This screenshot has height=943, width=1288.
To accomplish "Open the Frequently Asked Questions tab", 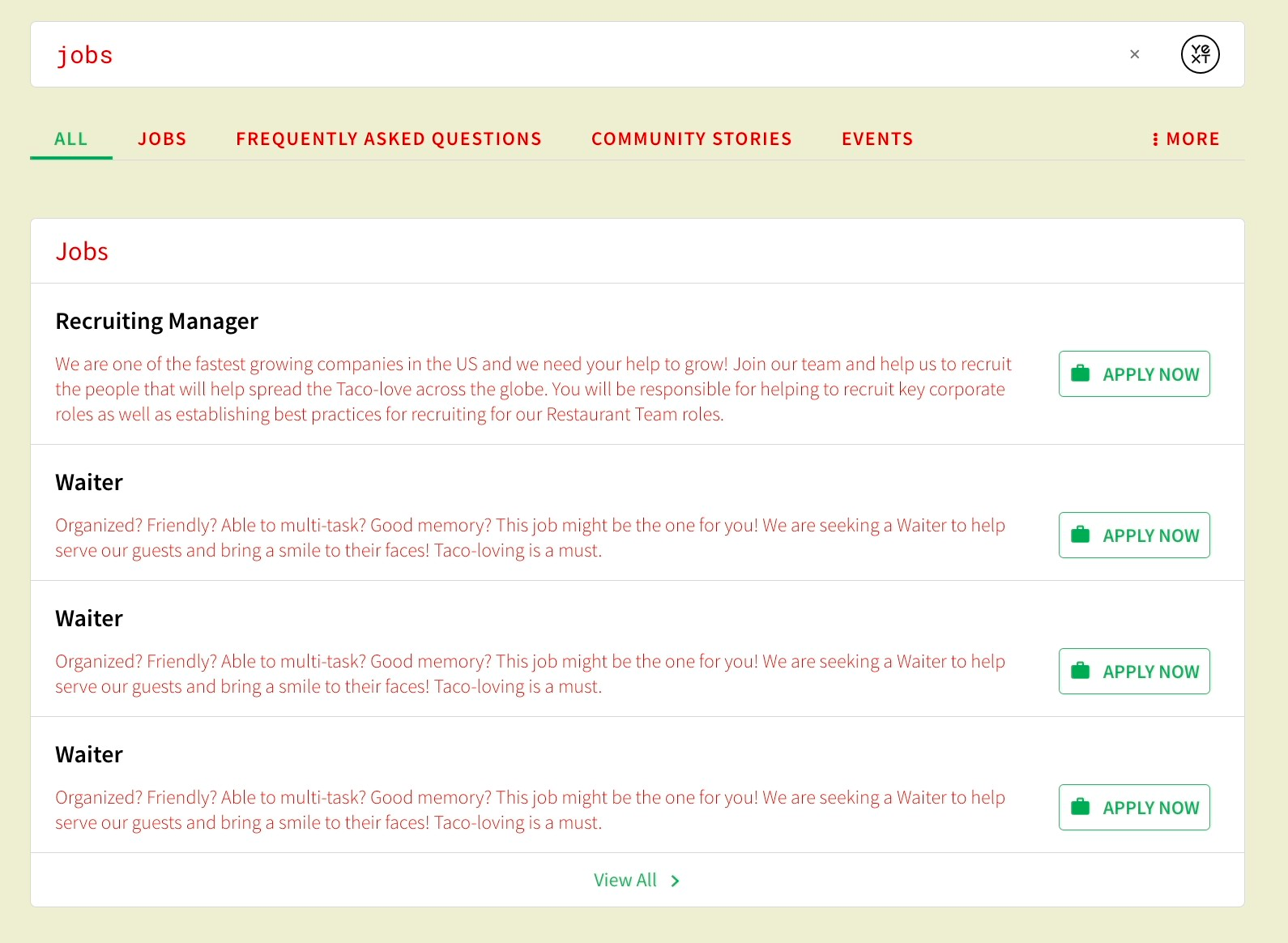I will click(389, 139).
